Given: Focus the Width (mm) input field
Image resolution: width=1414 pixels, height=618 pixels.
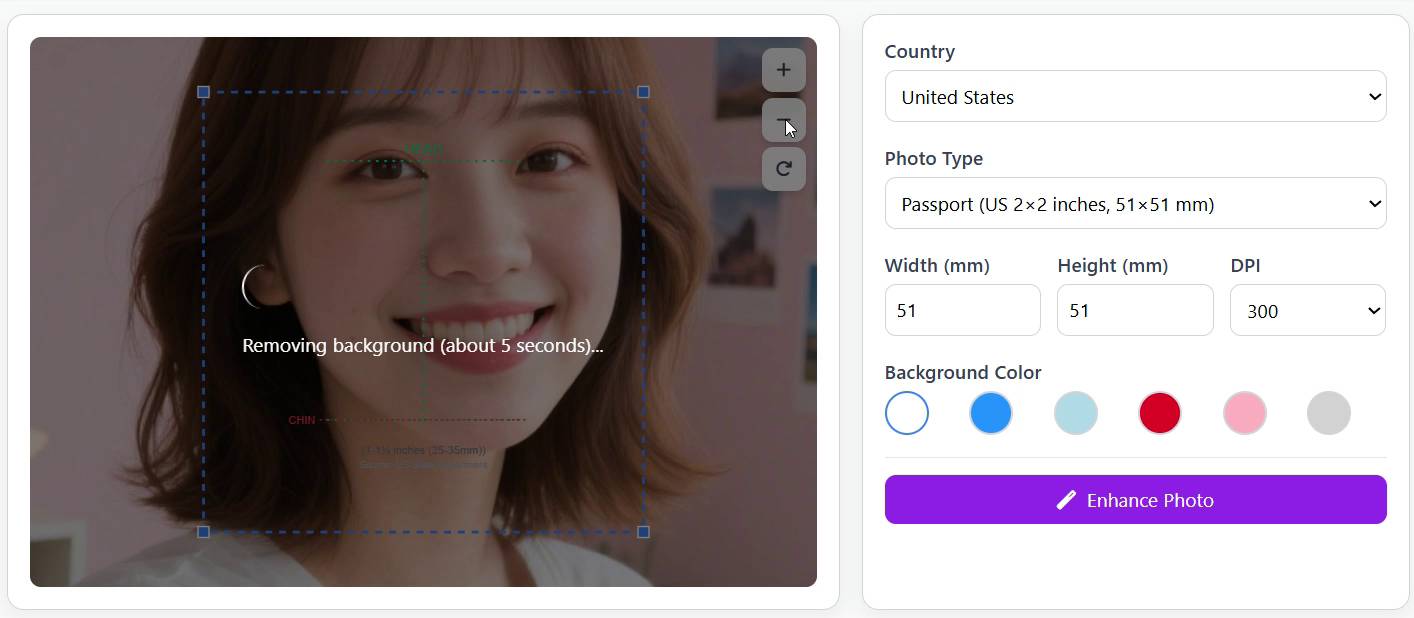Looking at the screenshot, I should [962, 311].
